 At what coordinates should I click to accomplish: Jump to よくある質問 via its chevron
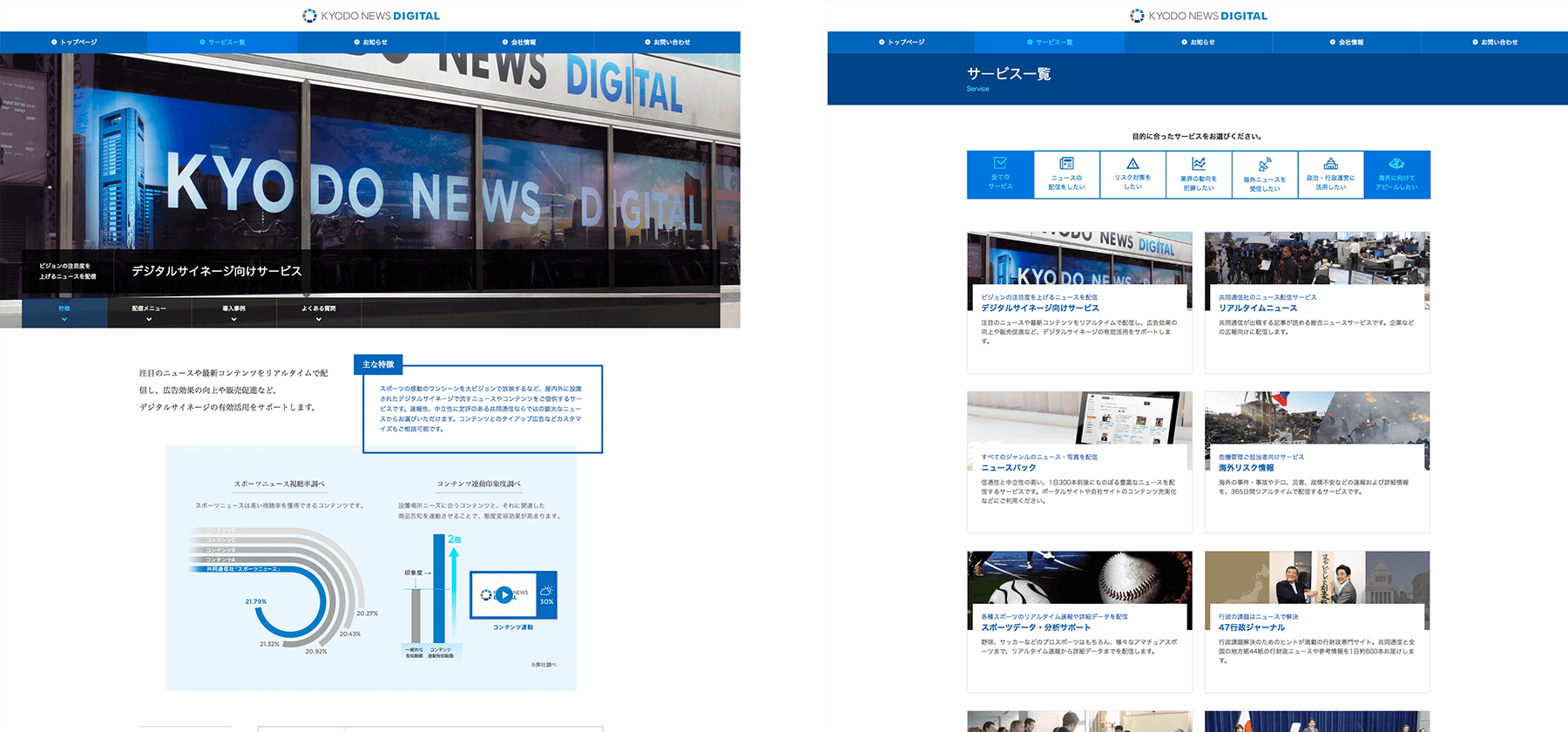point(319,319)
